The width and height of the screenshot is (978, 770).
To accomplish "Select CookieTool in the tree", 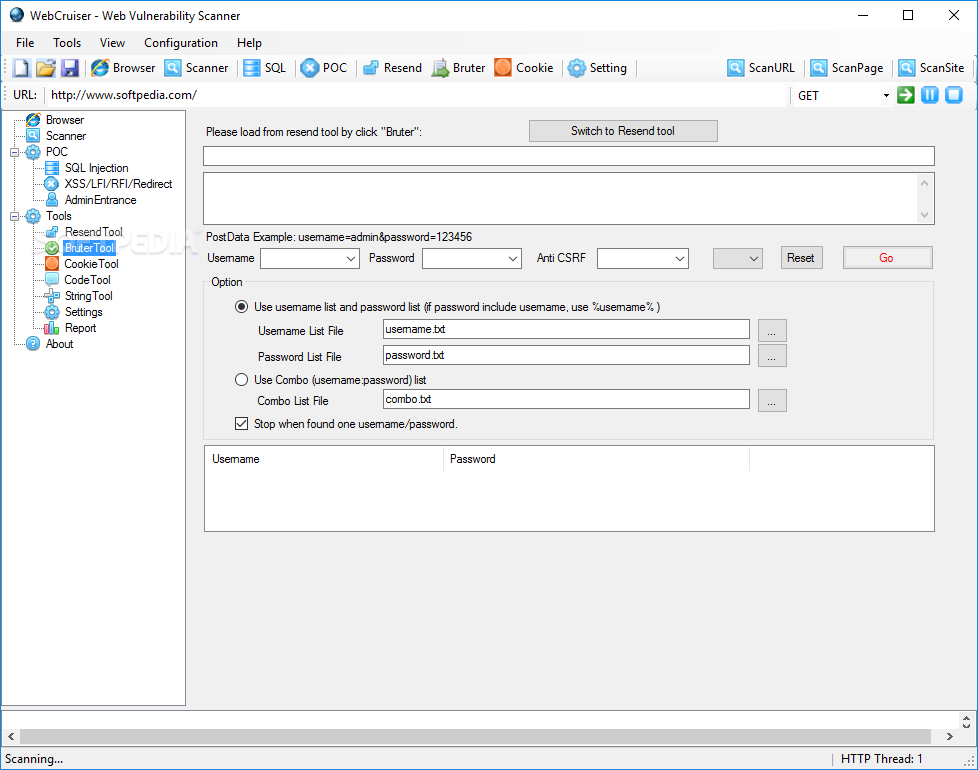I will tap(91, 264).
